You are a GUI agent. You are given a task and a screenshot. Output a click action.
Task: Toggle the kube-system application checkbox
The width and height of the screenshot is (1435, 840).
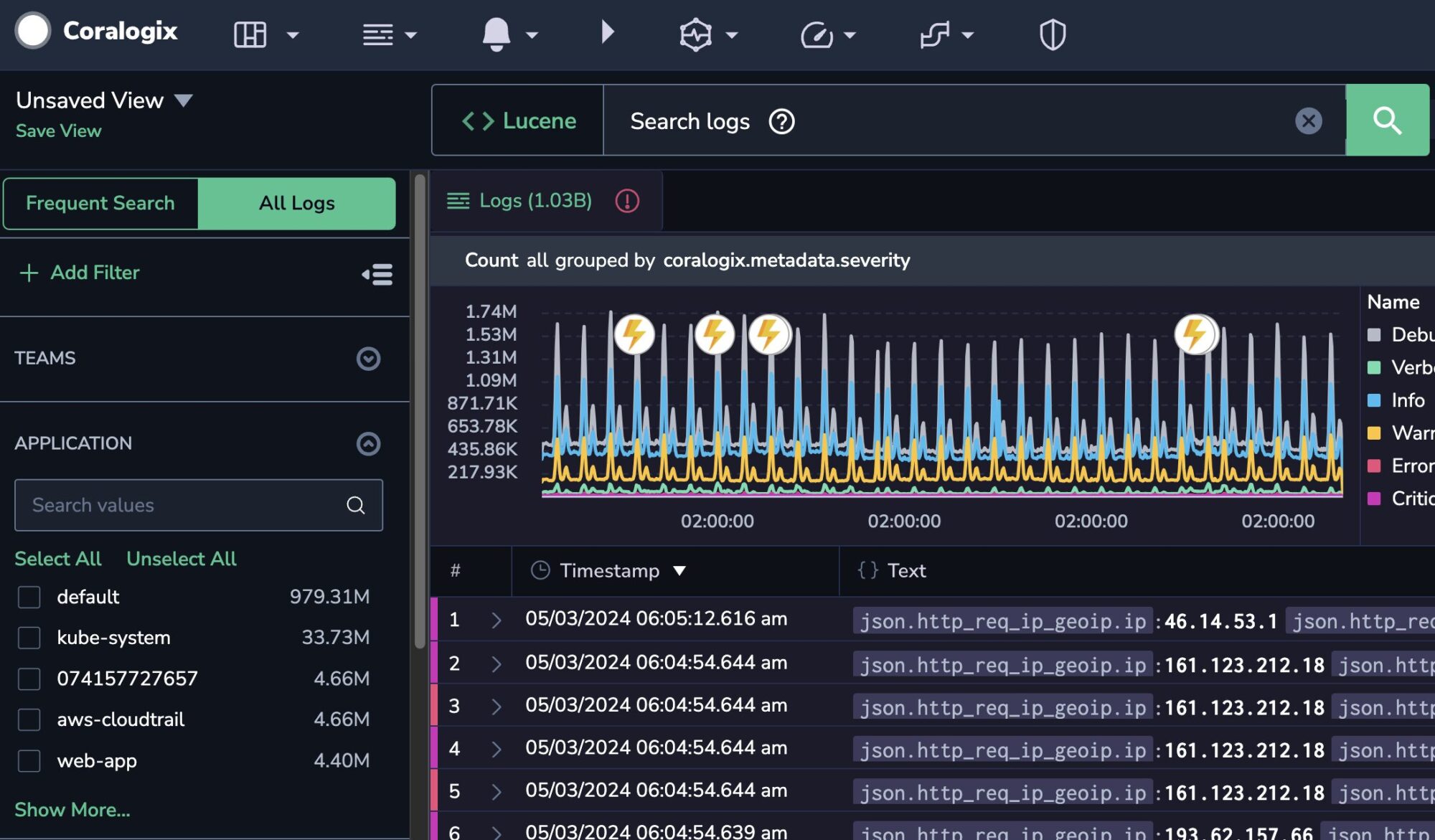[29, 638]
